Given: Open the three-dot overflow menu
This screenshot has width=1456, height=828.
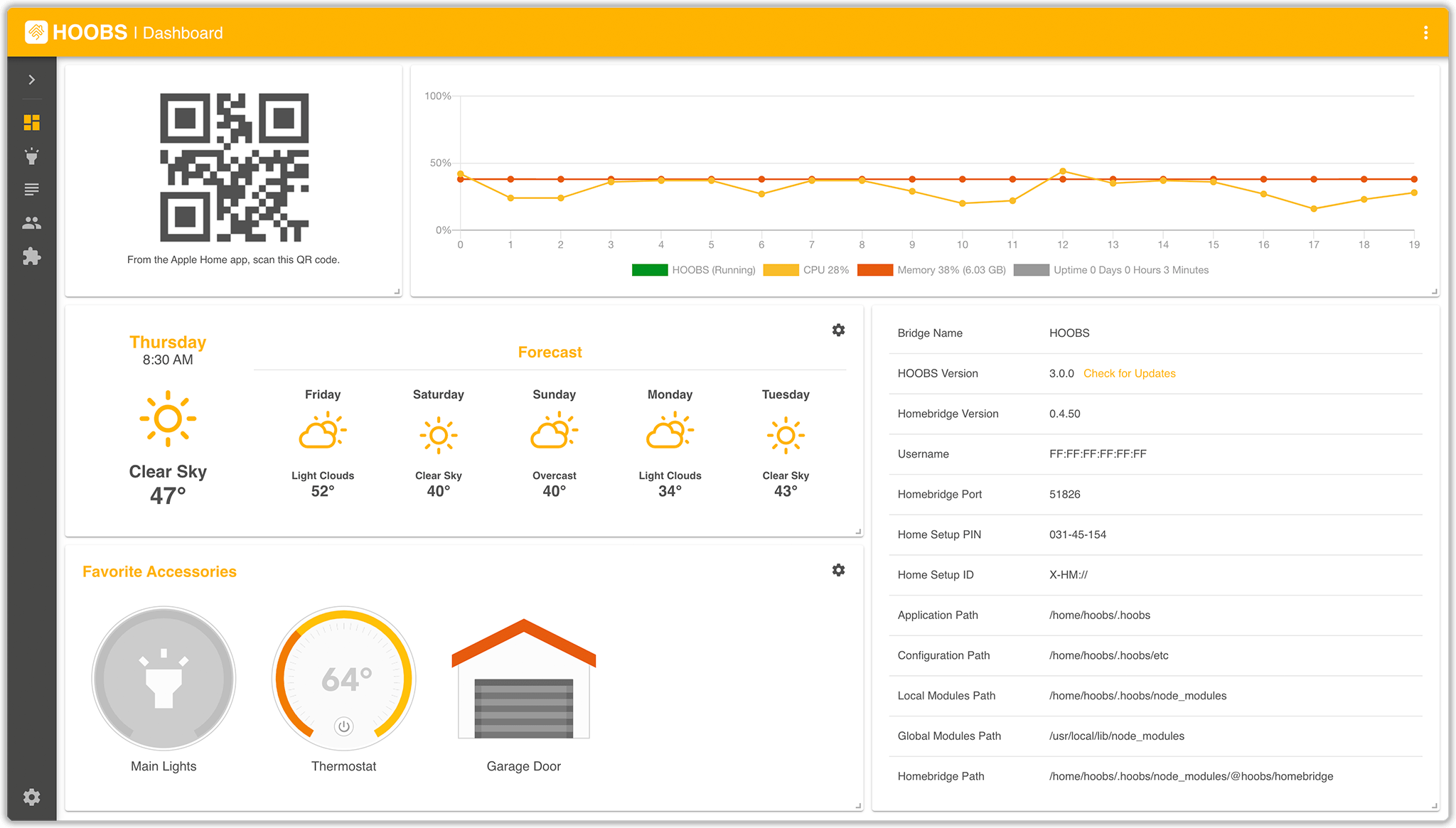Looking at the screenshot, I should (1425, 32).
